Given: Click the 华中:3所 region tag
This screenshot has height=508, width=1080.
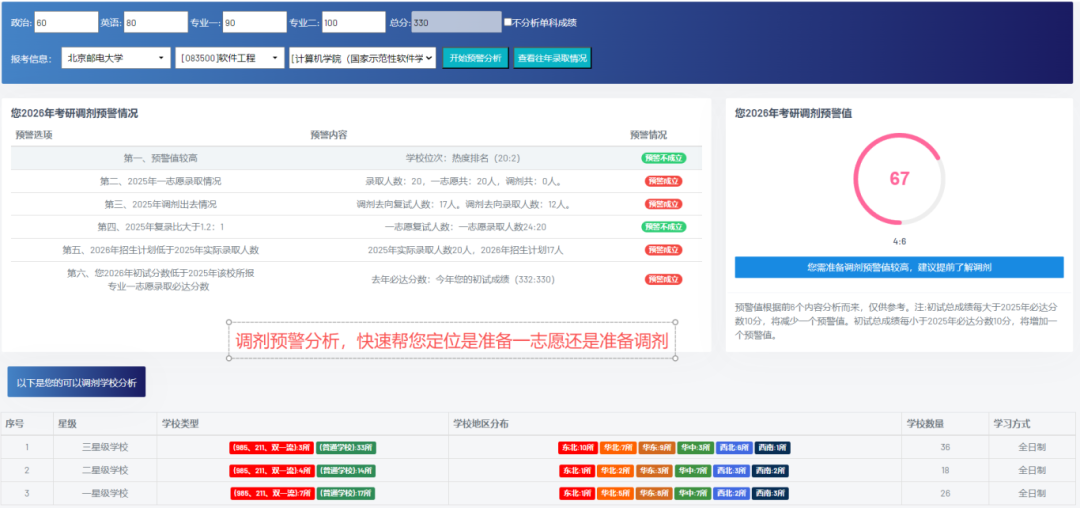Looking at the screenshot, I should tap(694, 447).
